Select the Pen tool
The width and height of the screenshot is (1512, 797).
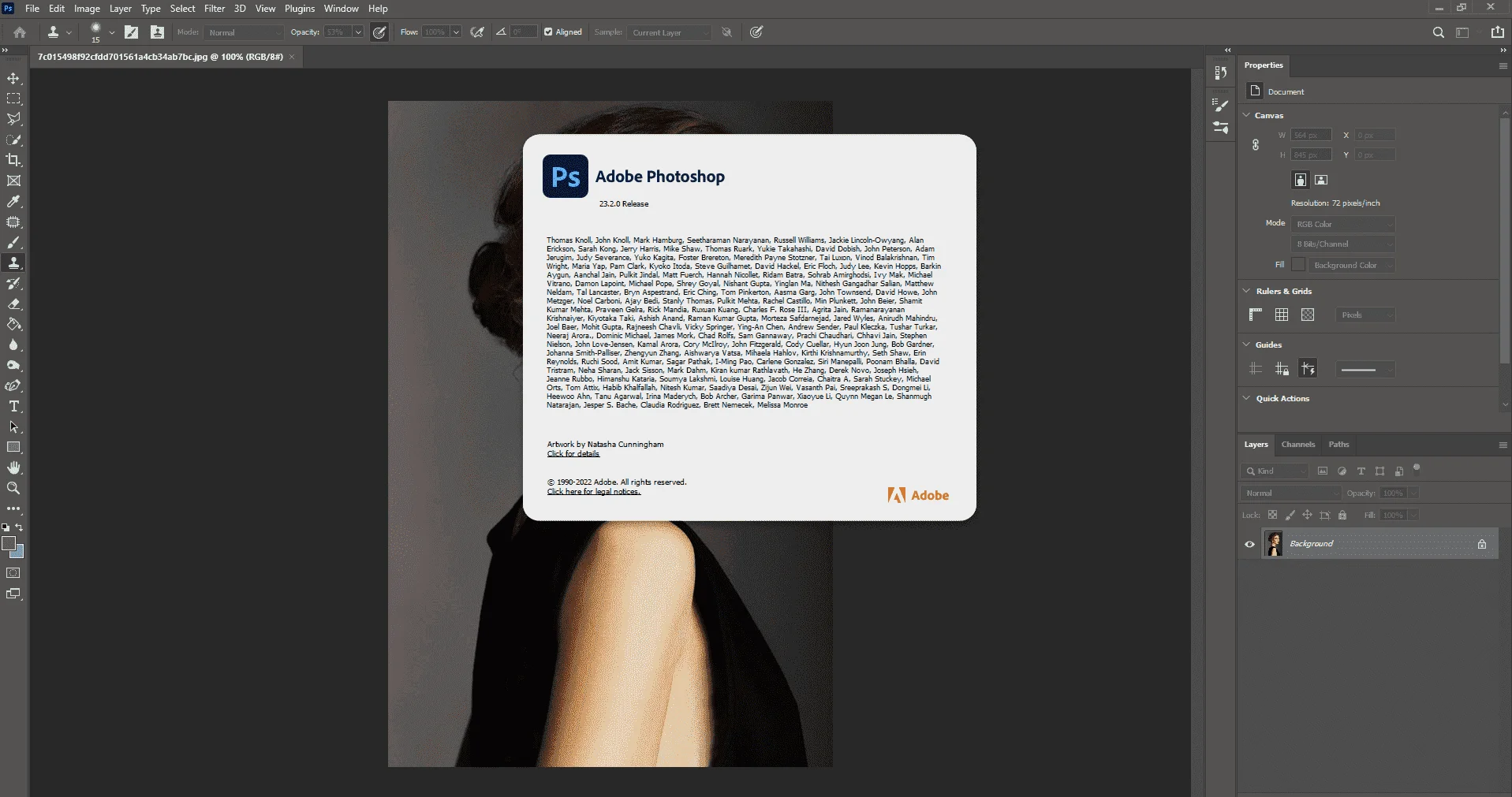13,386
